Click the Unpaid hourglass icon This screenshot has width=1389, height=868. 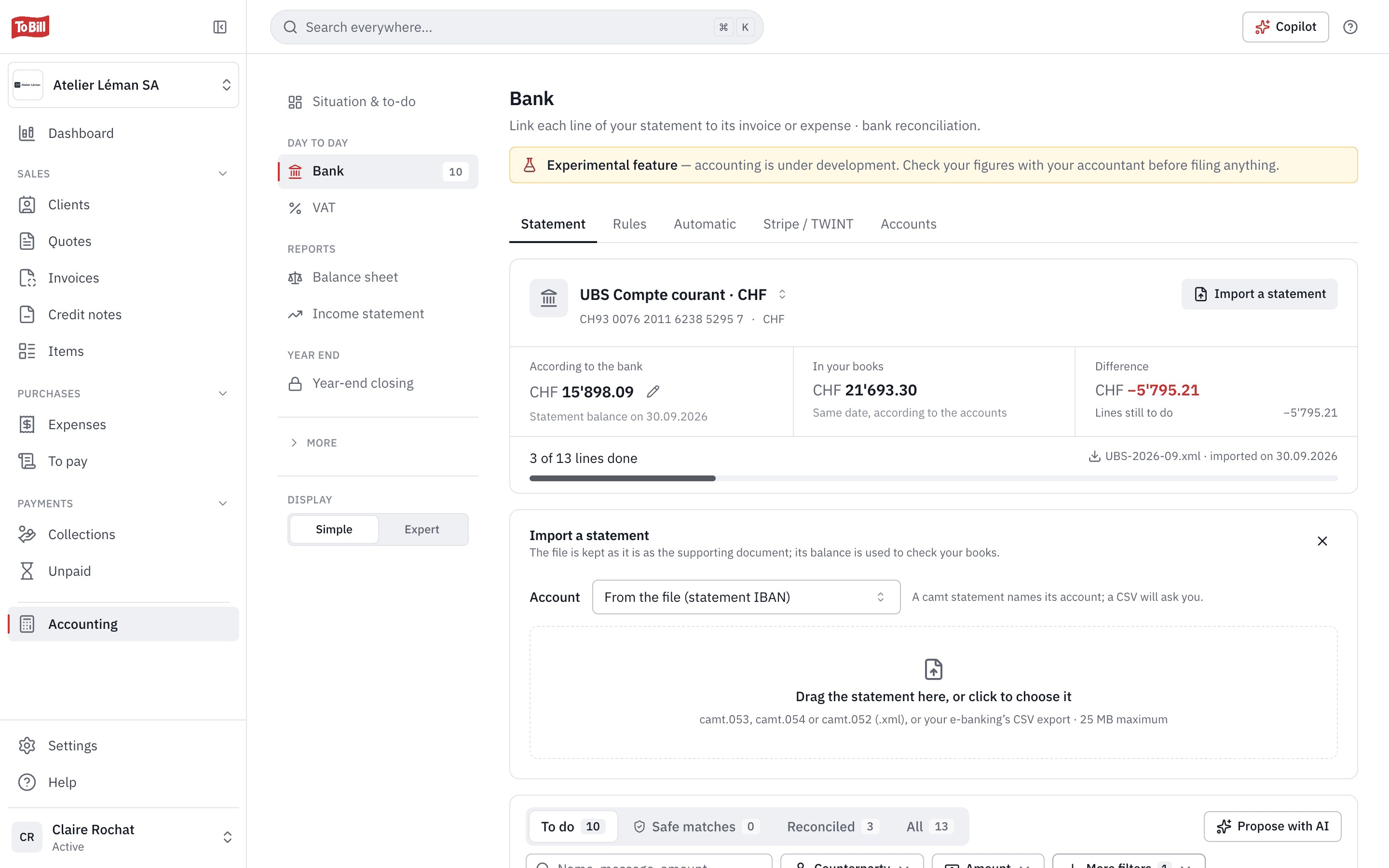tap(27, 571)
